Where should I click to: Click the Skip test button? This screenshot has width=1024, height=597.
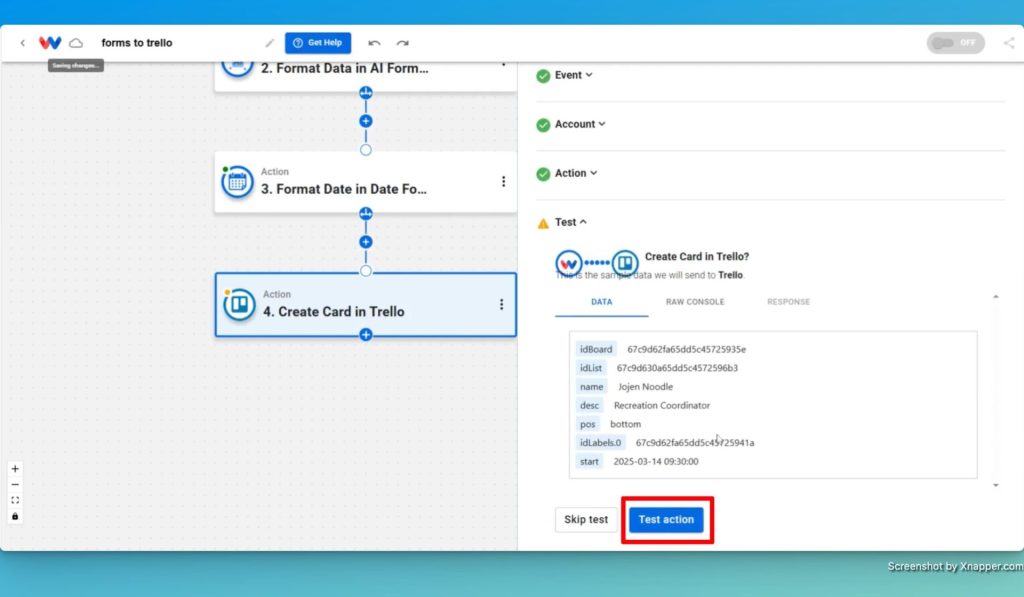pyautogui.click(x=586, y=519)
